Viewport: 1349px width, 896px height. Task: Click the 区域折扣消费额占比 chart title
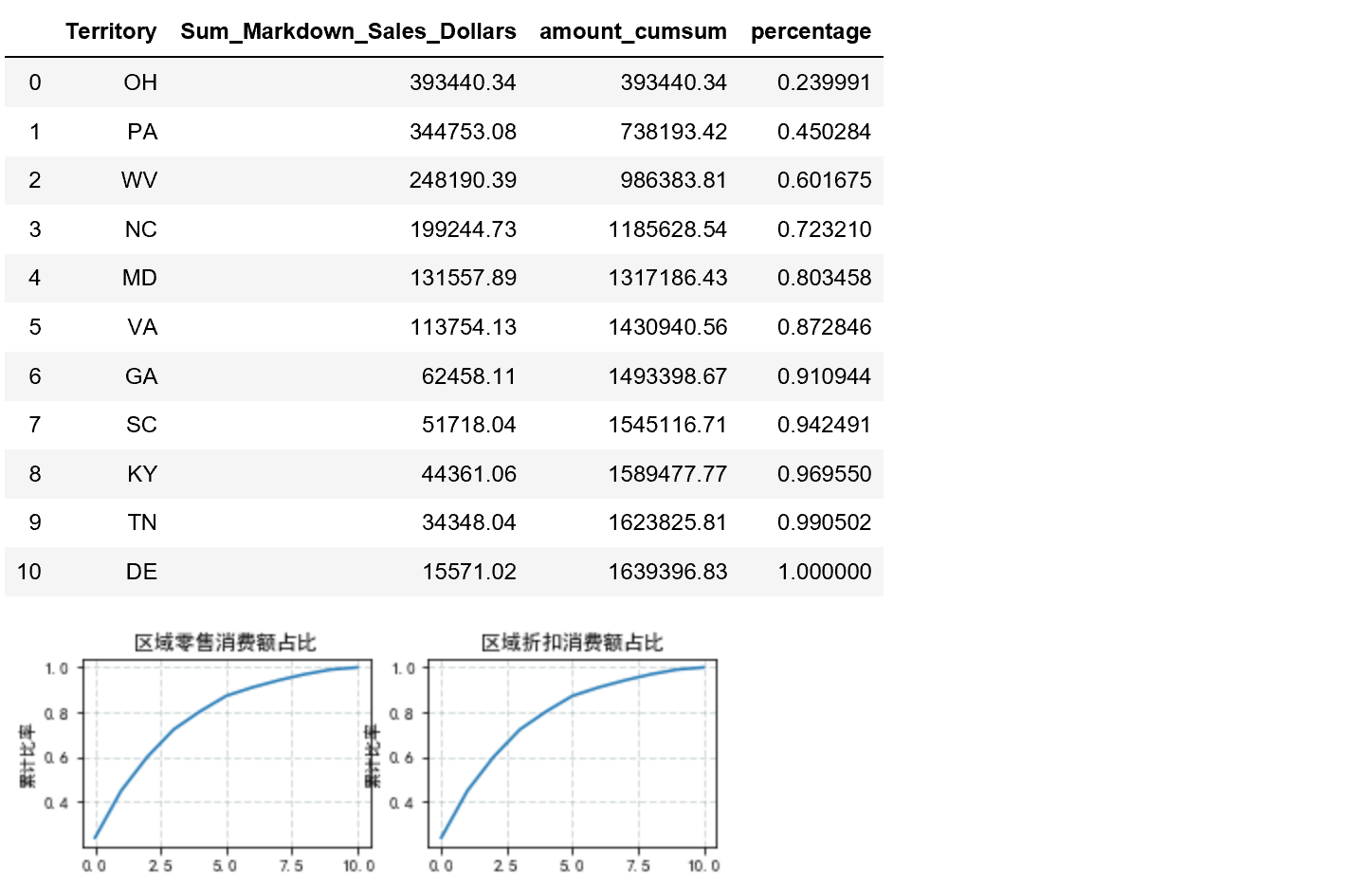pos(572,643)
